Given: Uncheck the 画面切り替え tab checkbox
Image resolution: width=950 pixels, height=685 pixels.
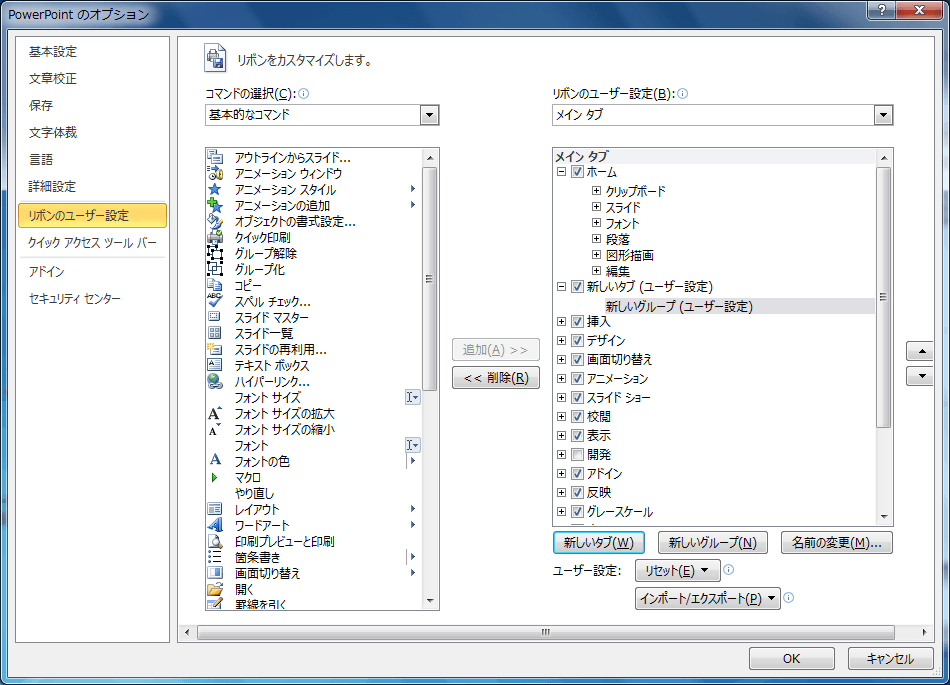Looking at the screenshot, I should pos(577,360).
